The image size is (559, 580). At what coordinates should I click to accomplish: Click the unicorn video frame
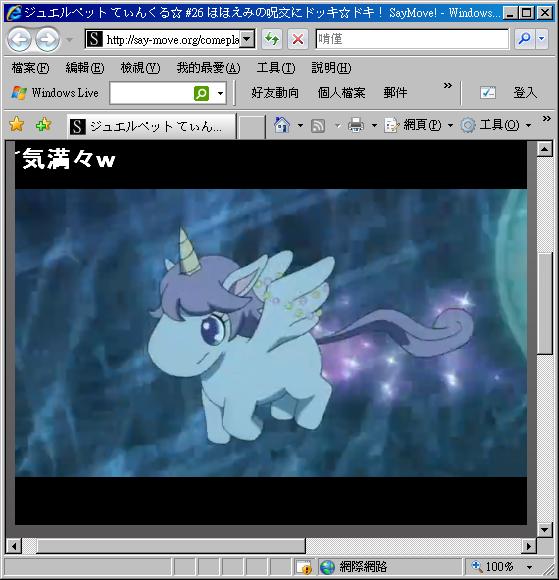(x=271, y=333)
